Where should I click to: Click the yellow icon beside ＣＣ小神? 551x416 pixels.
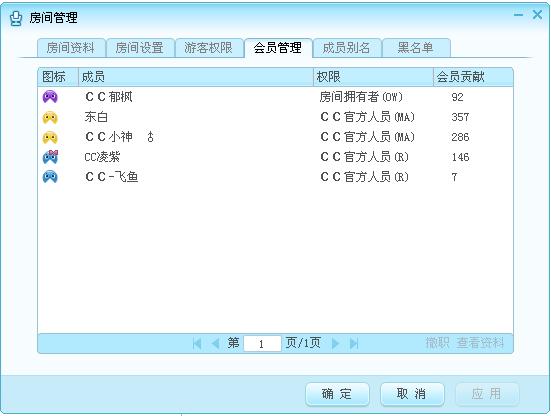point(50,137)
